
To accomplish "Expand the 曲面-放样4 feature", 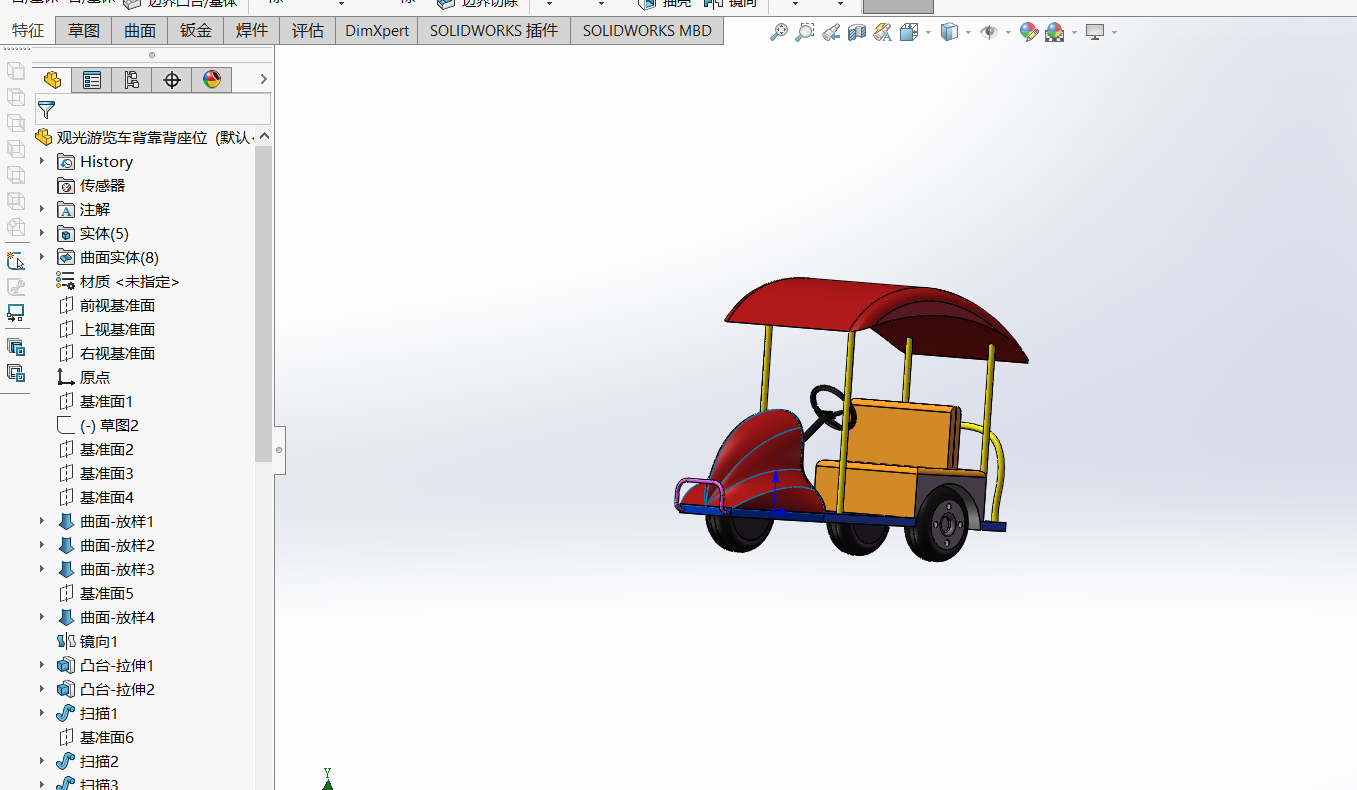I will (x=42, y=617).
